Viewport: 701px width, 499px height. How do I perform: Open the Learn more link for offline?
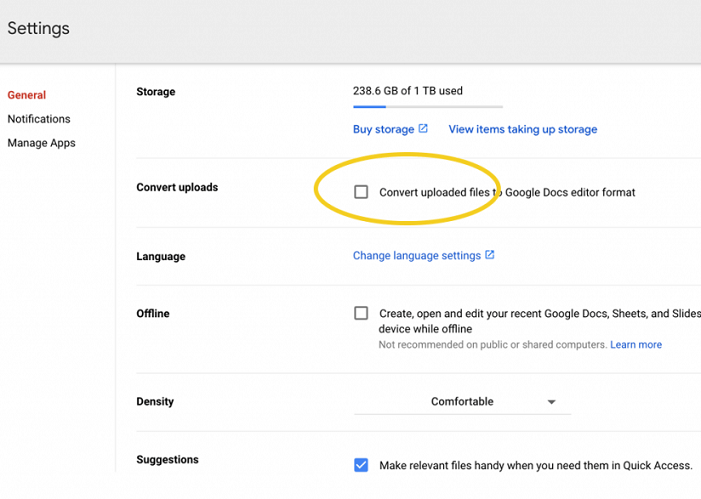pyautogui.click(x=636, y=345)
